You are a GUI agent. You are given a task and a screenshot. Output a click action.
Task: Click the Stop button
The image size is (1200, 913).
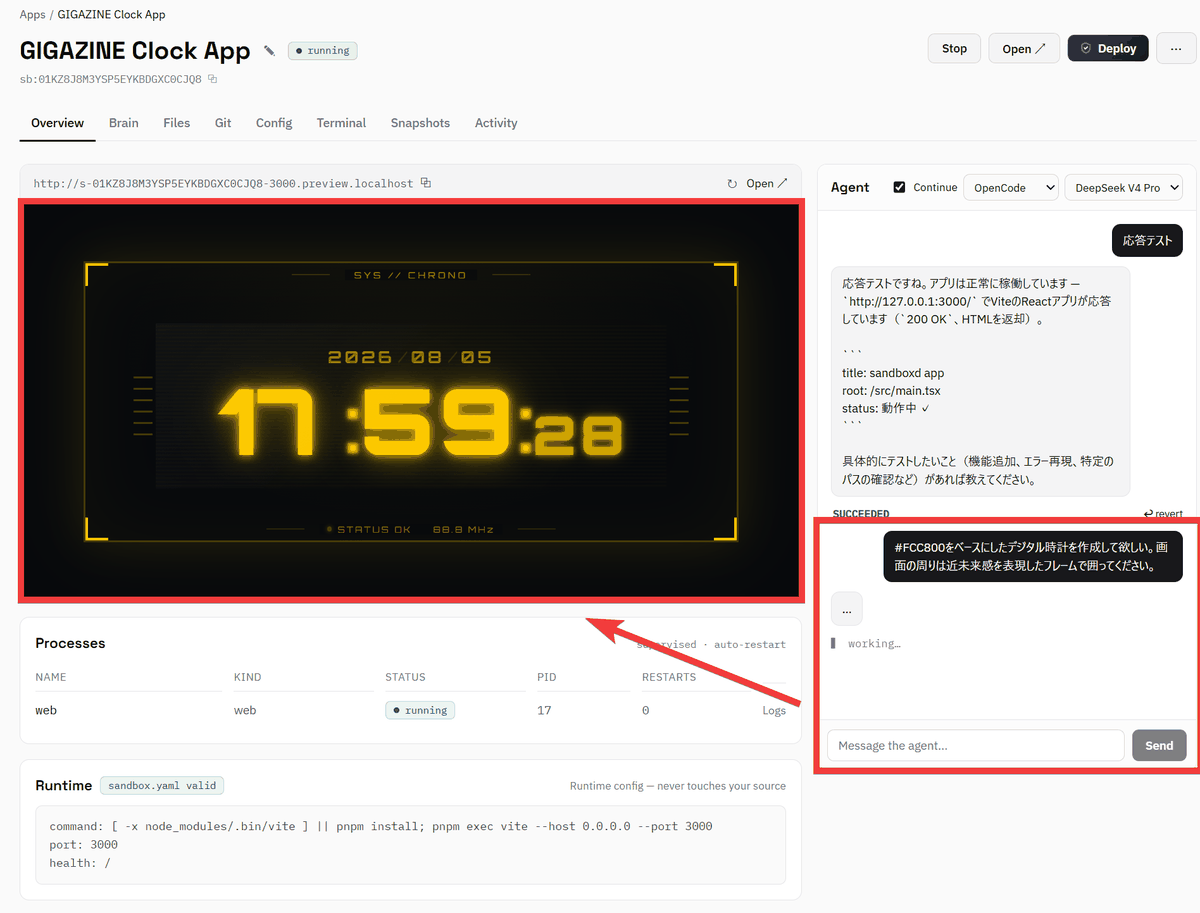coord(954,48)
